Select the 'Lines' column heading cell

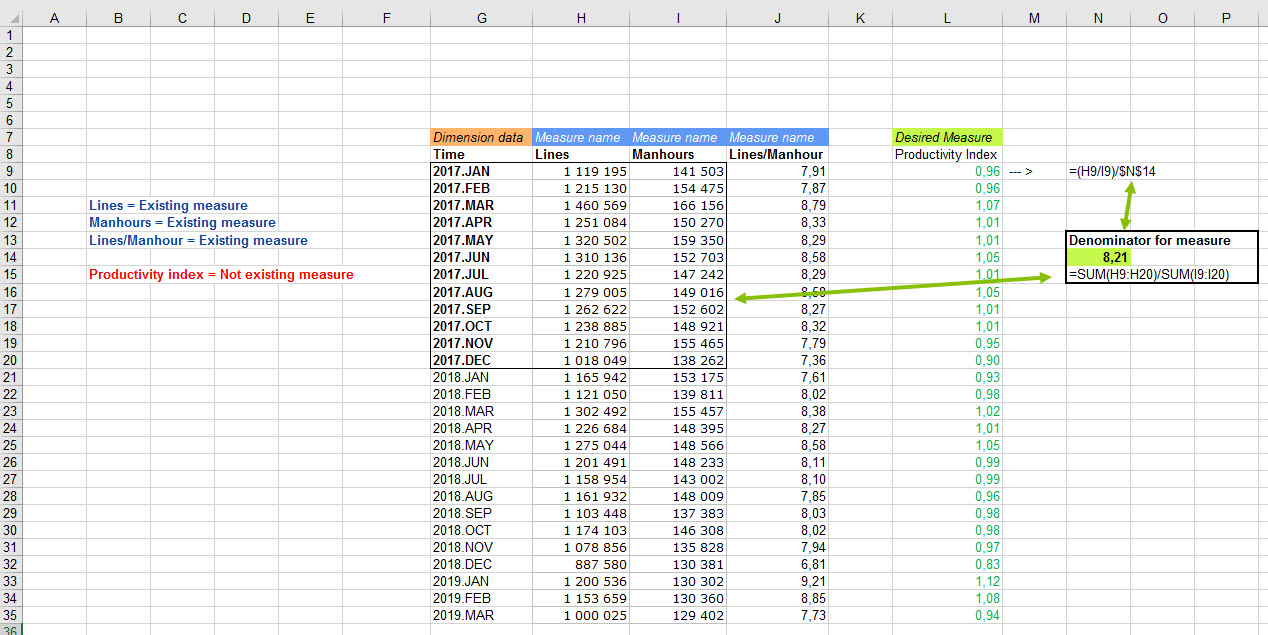(x=580, y=154)
